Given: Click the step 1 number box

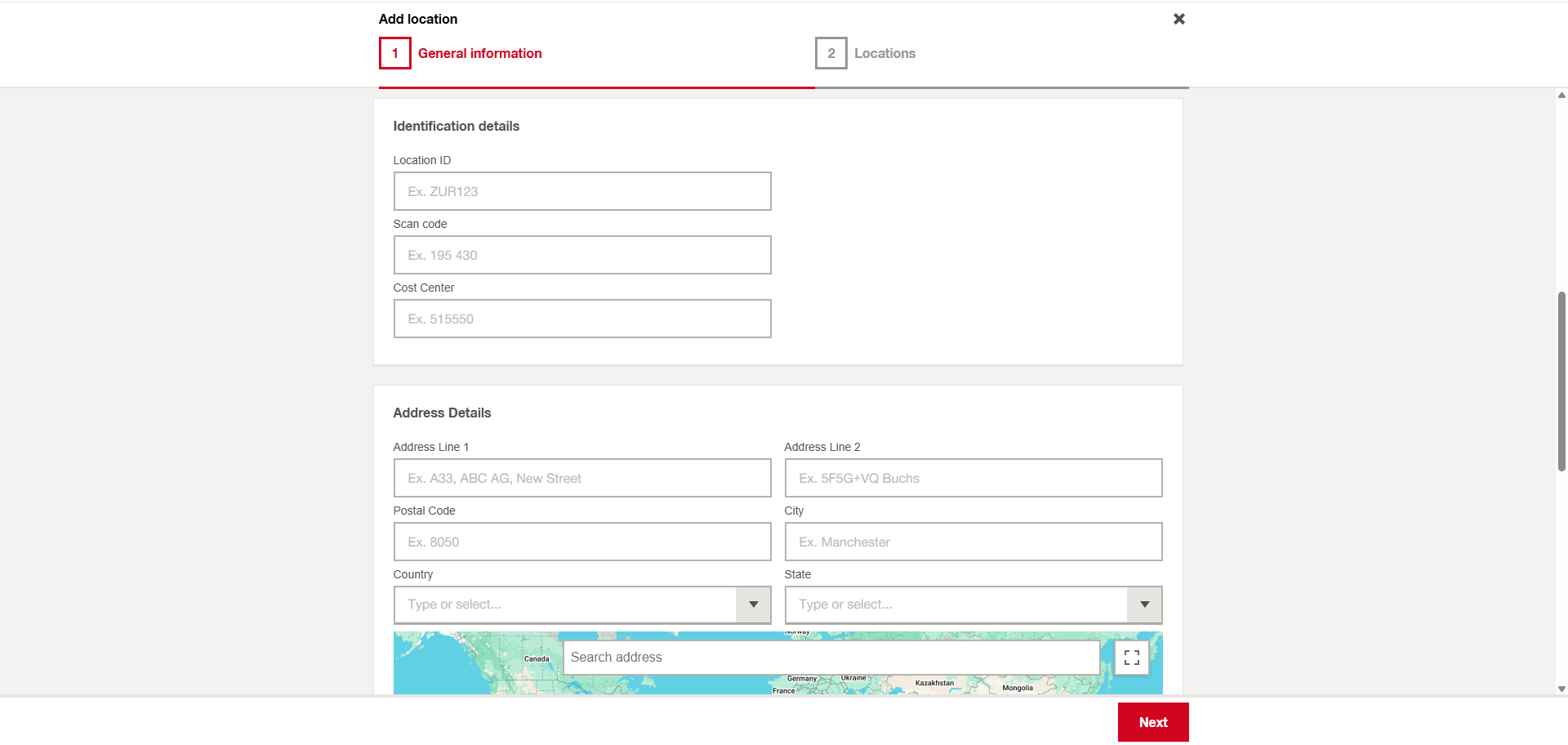Looking at the screenshot, I should click(395, 54).
